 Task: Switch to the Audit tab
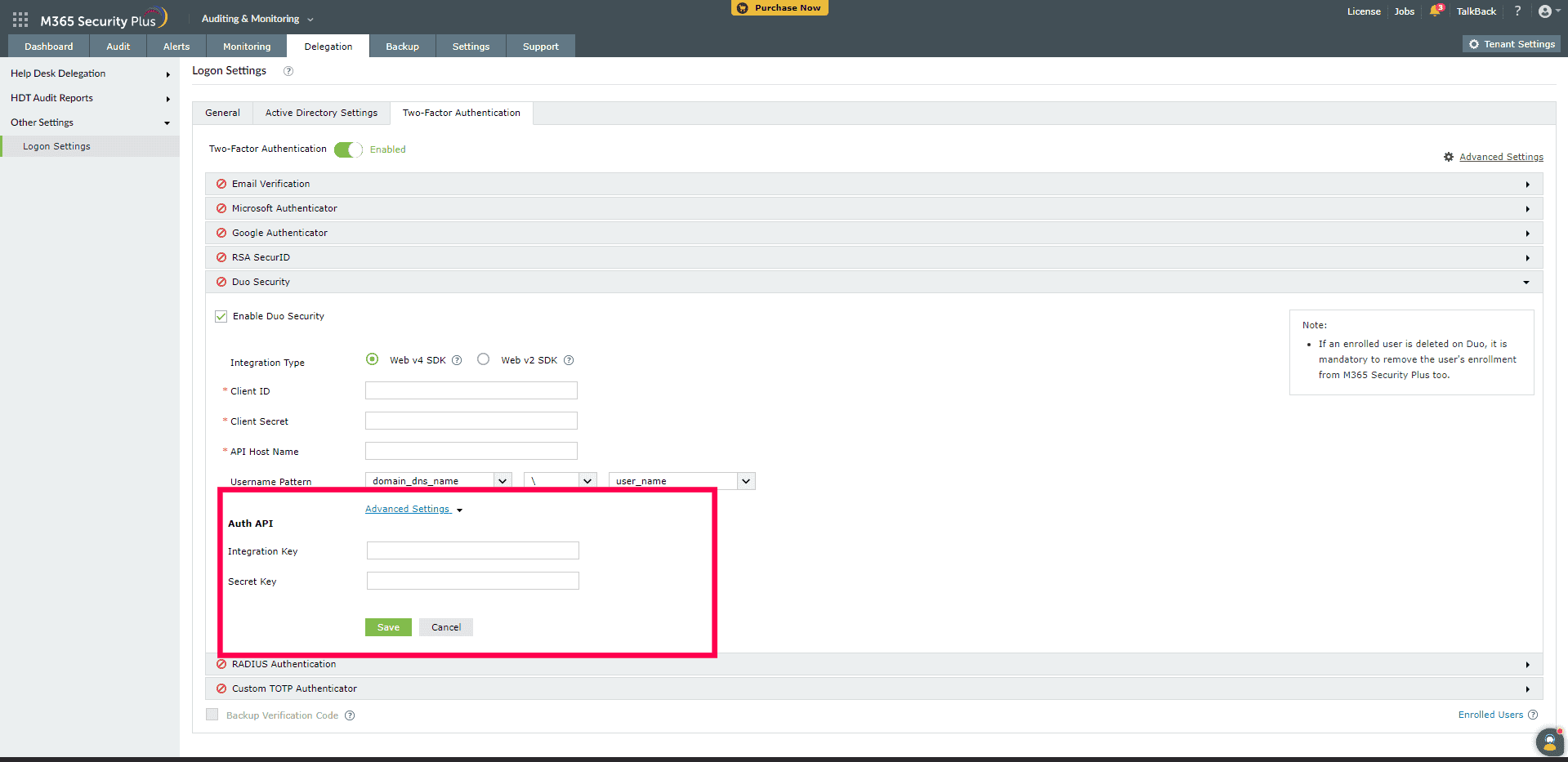coord(118,47)
